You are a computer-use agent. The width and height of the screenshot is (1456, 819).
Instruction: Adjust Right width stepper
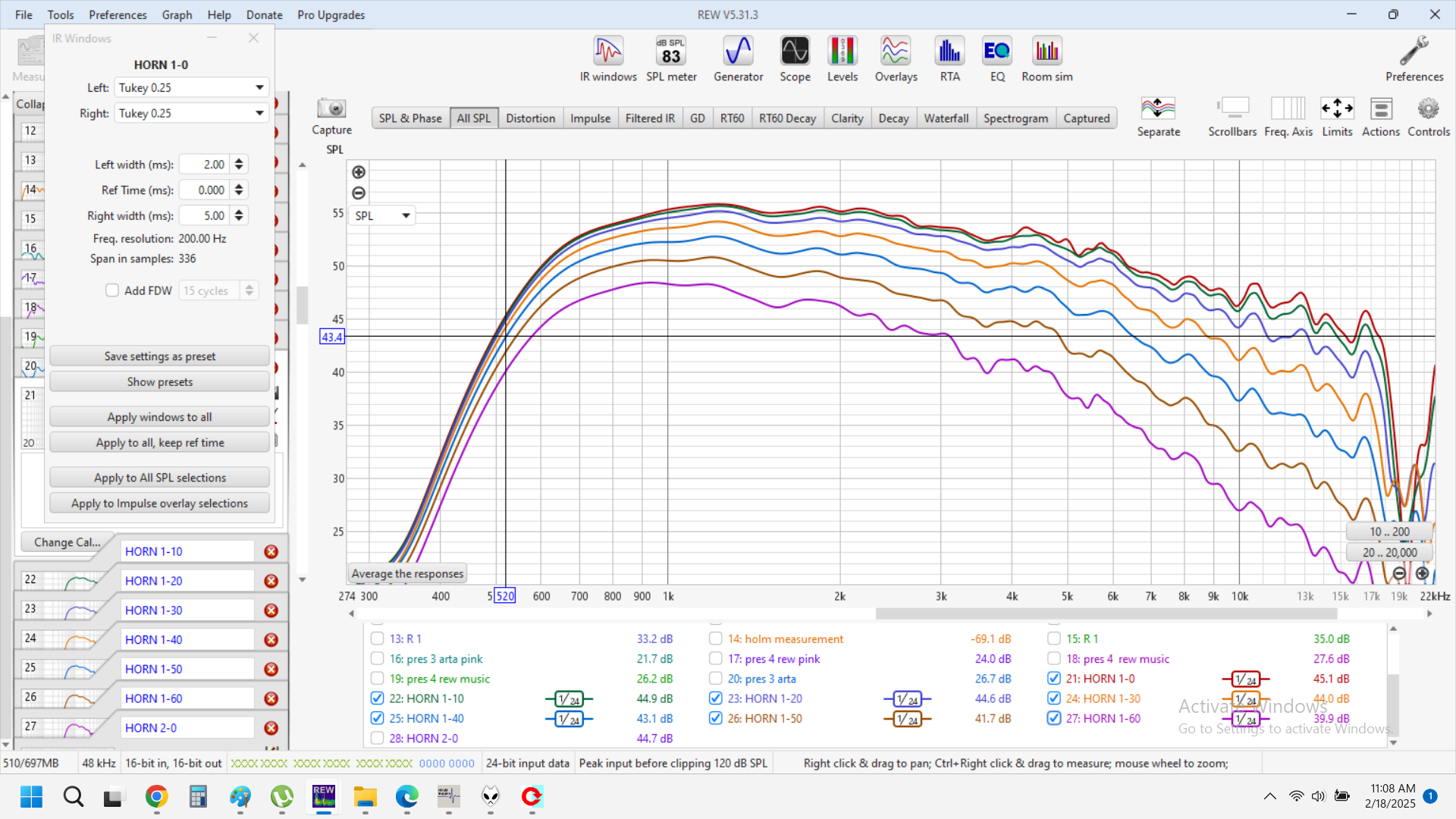(x=239, y=216)
